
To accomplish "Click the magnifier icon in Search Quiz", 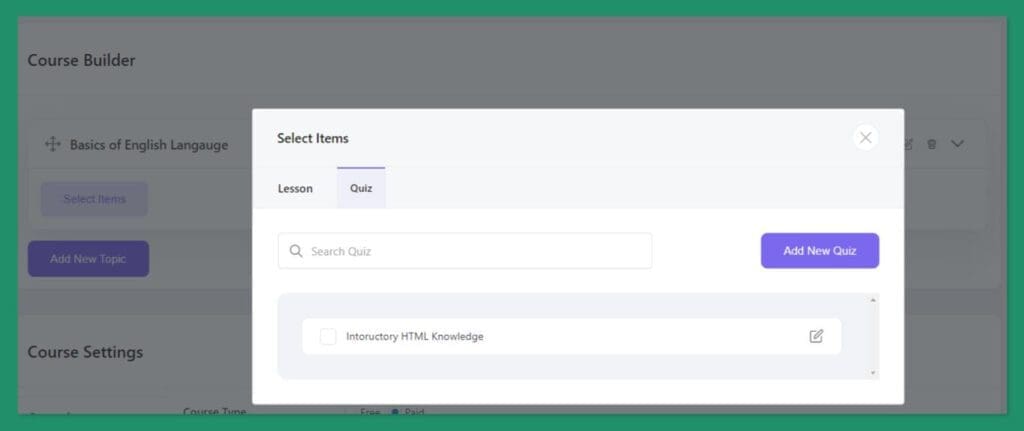I will click(296, 251).
